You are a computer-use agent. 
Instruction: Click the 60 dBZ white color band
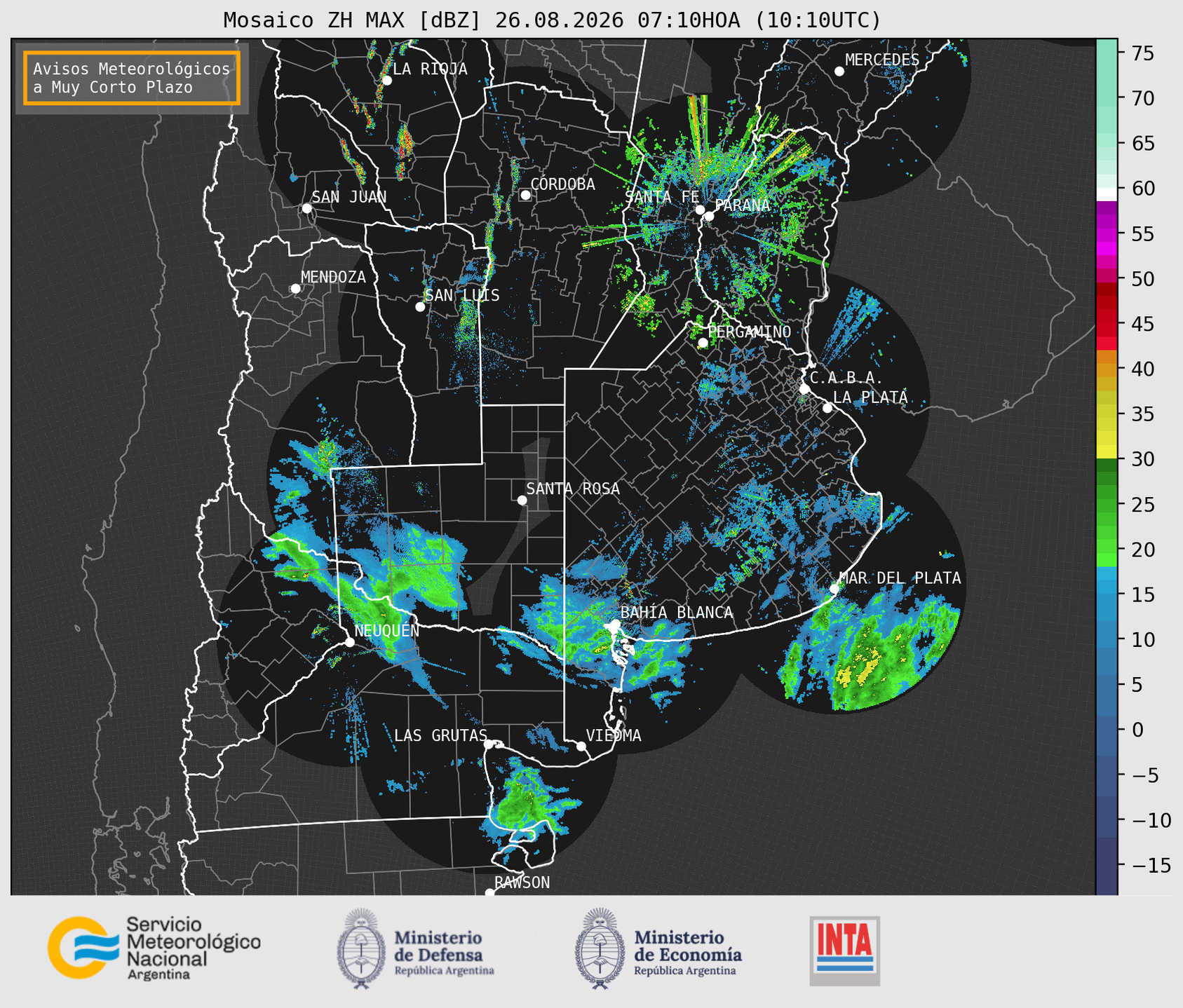[1107, 194]
